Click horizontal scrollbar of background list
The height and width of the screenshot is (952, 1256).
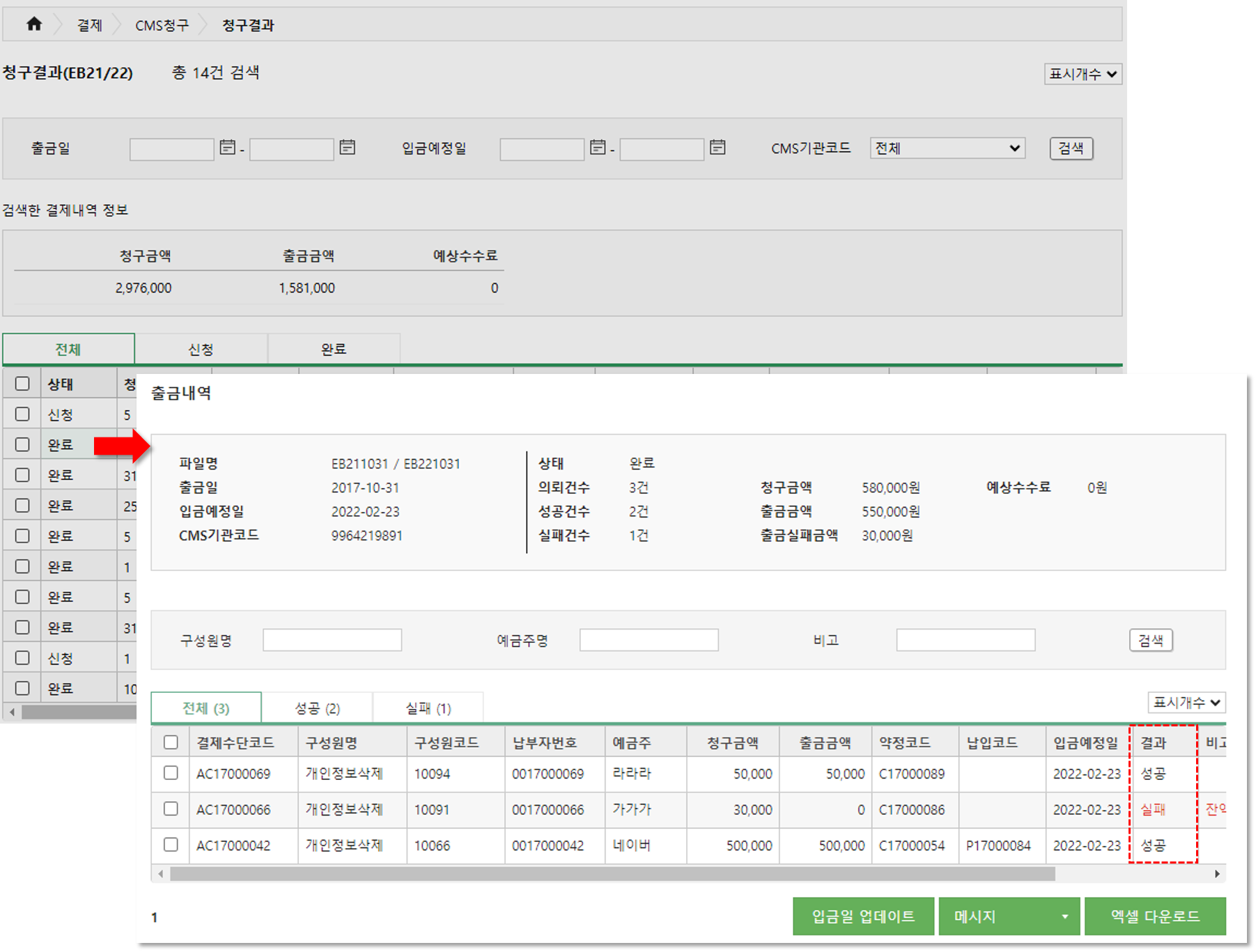point(79,712)
